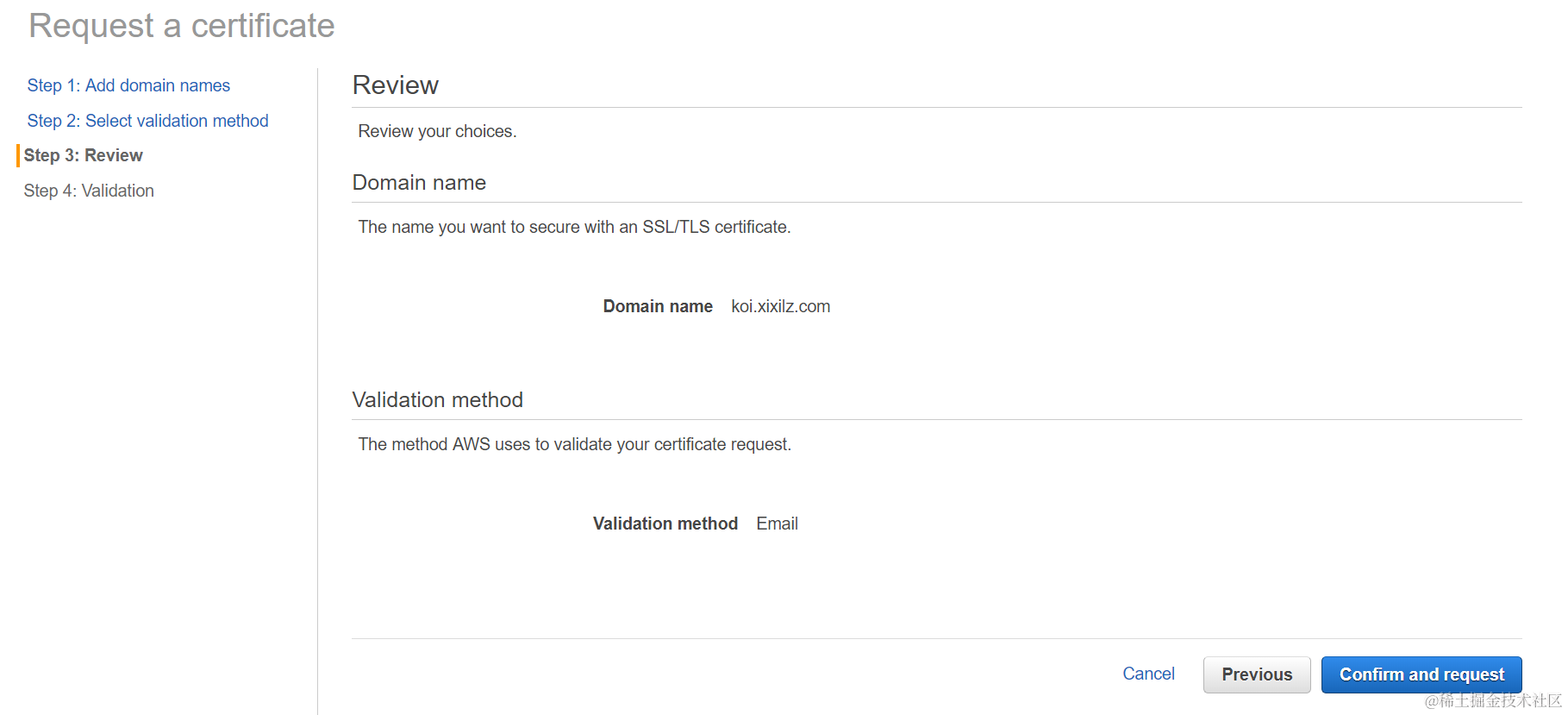
Task: Click the Request a certificate page title
Action: pos(182,26)
